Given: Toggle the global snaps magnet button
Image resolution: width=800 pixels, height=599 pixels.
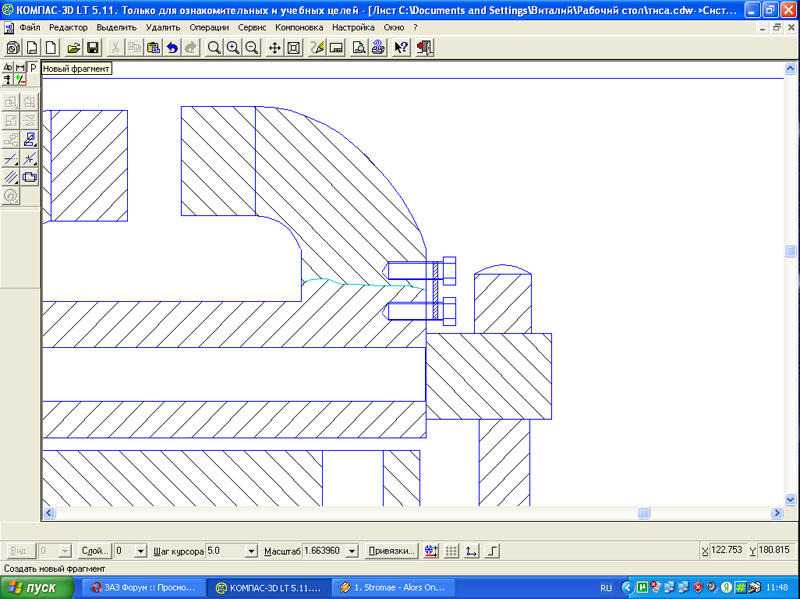Looking at the screenshot, I should [x=431, y=551].
